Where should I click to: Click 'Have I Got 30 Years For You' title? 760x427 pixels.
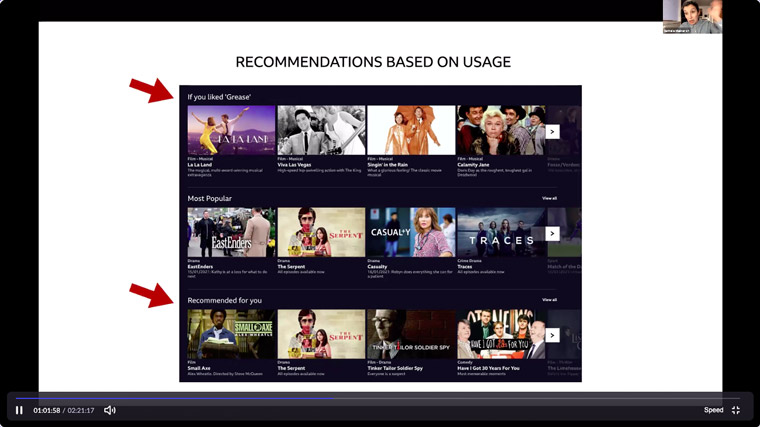tap(489, 368)
